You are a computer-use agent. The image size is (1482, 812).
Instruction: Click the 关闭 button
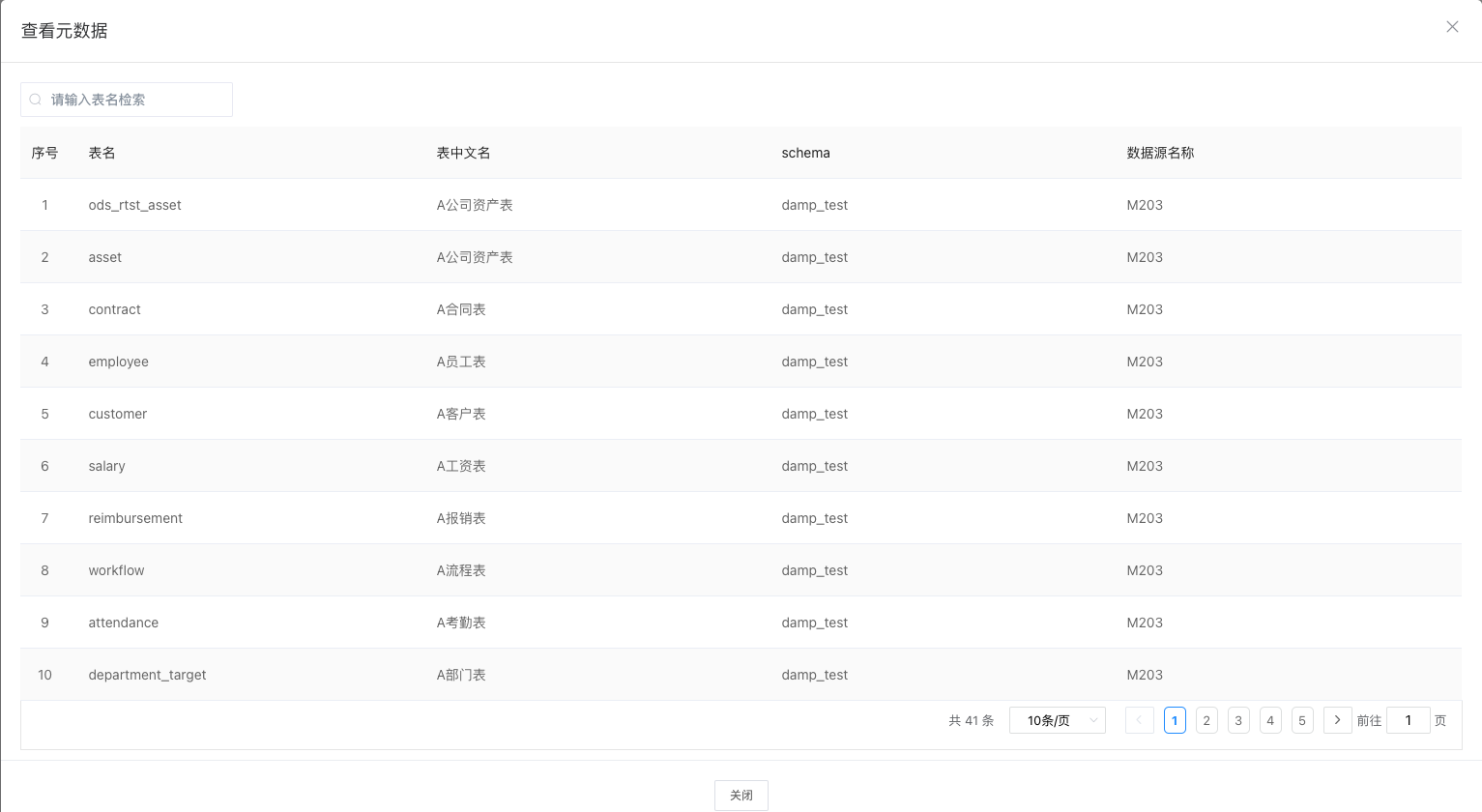tap(741, 795)
